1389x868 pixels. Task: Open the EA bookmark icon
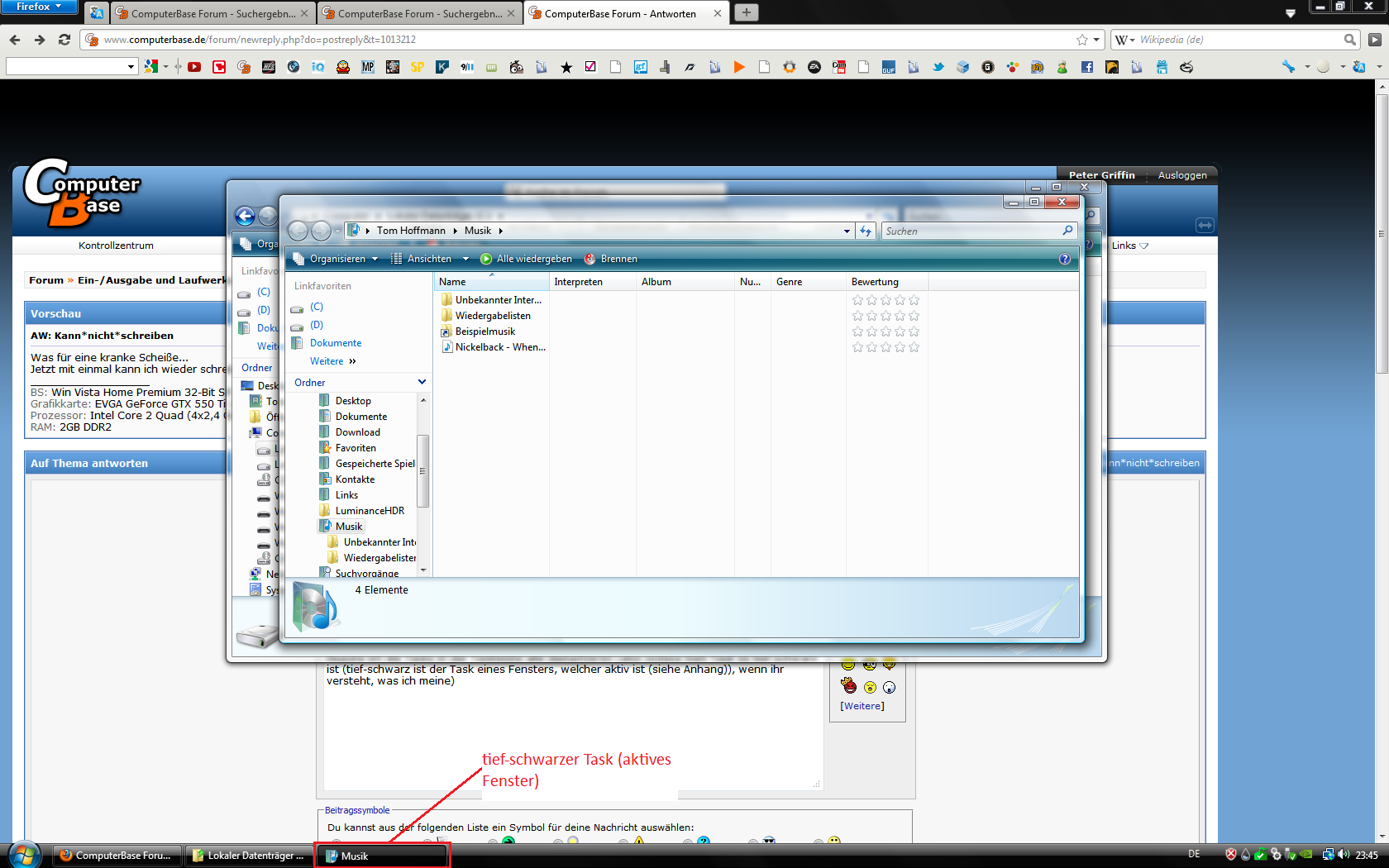click(814, 67)
